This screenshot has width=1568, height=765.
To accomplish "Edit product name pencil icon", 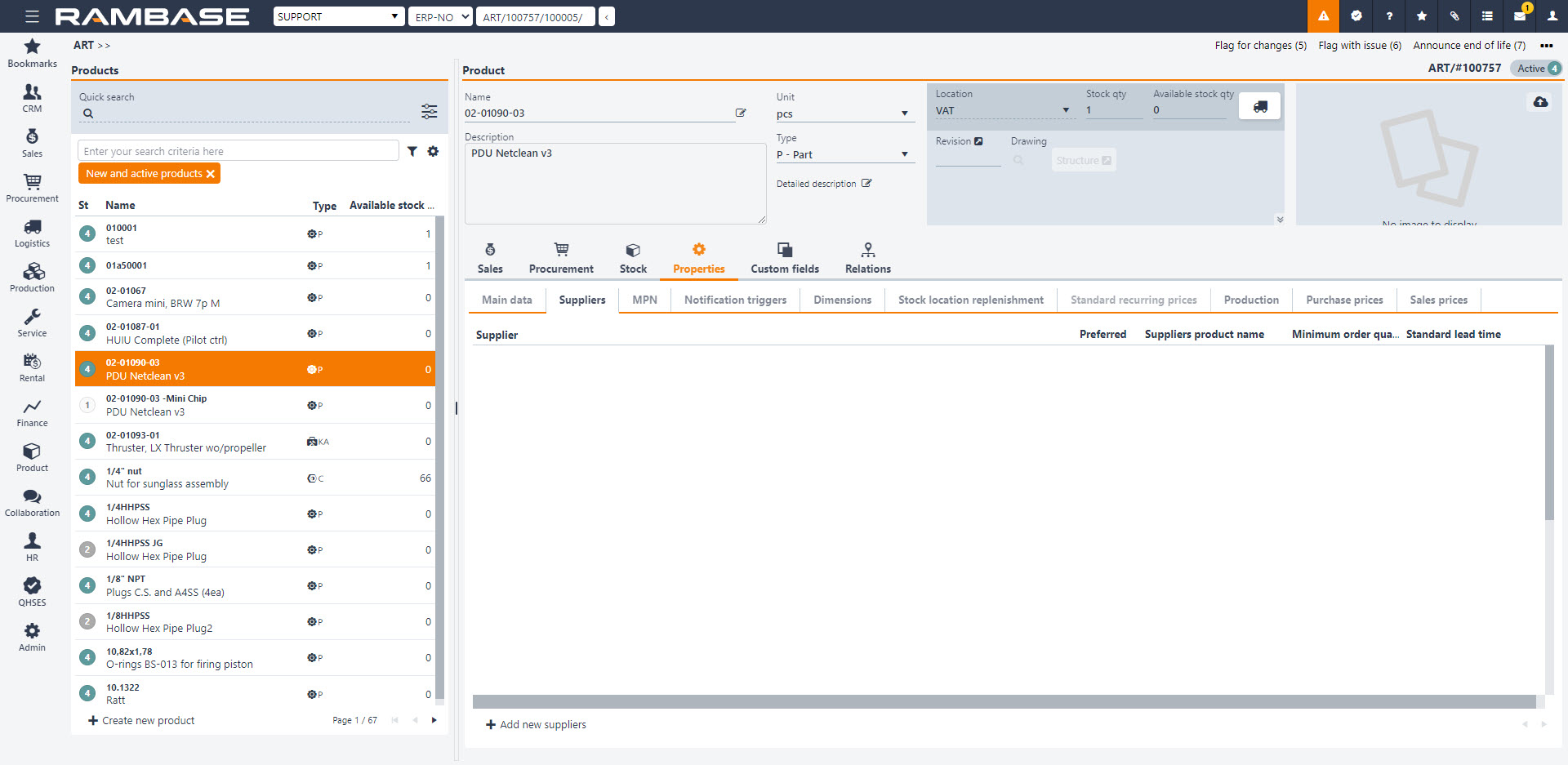I will 741,113.
